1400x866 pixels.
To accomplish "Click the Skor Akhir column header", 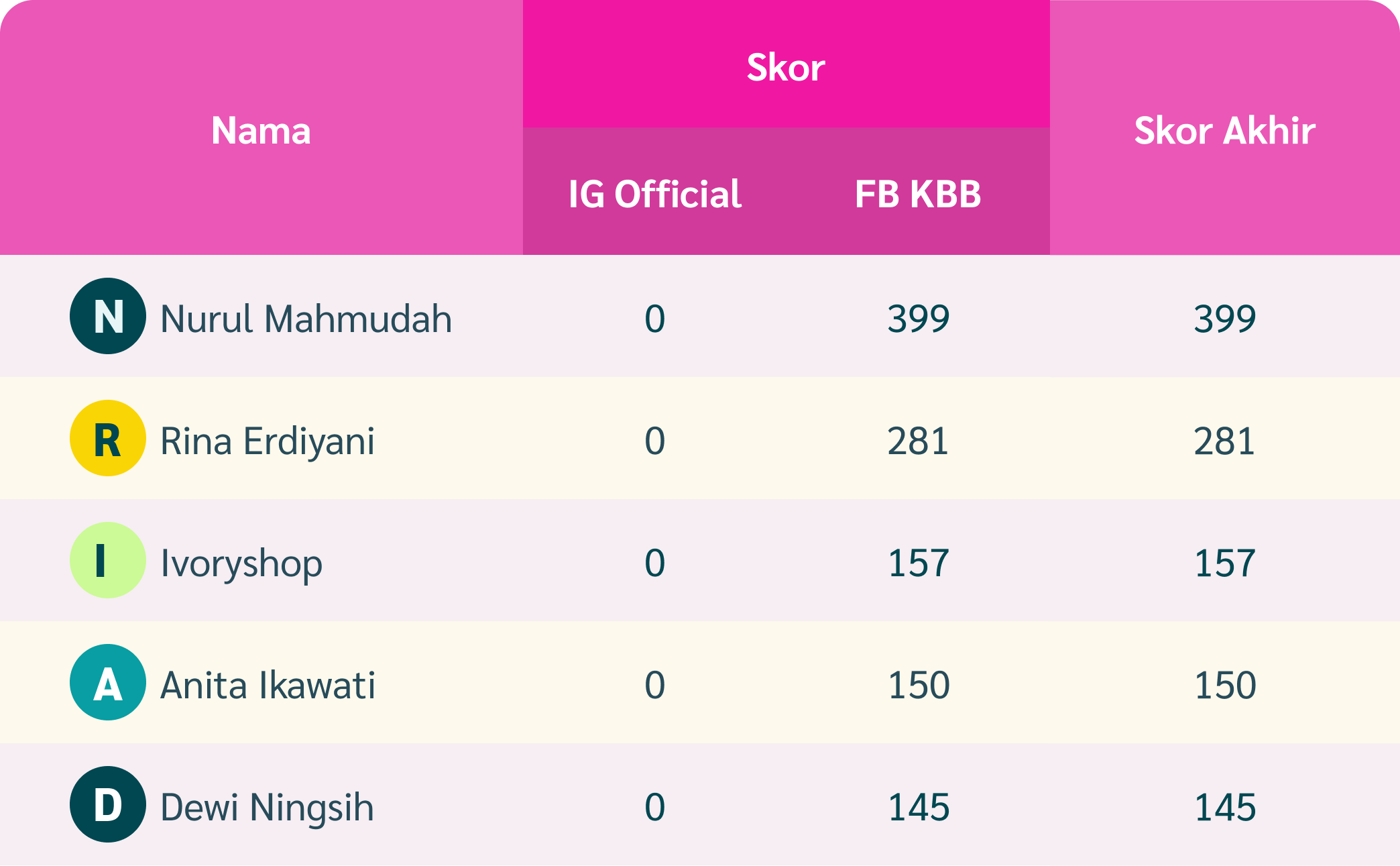I will click(1224, 130).
